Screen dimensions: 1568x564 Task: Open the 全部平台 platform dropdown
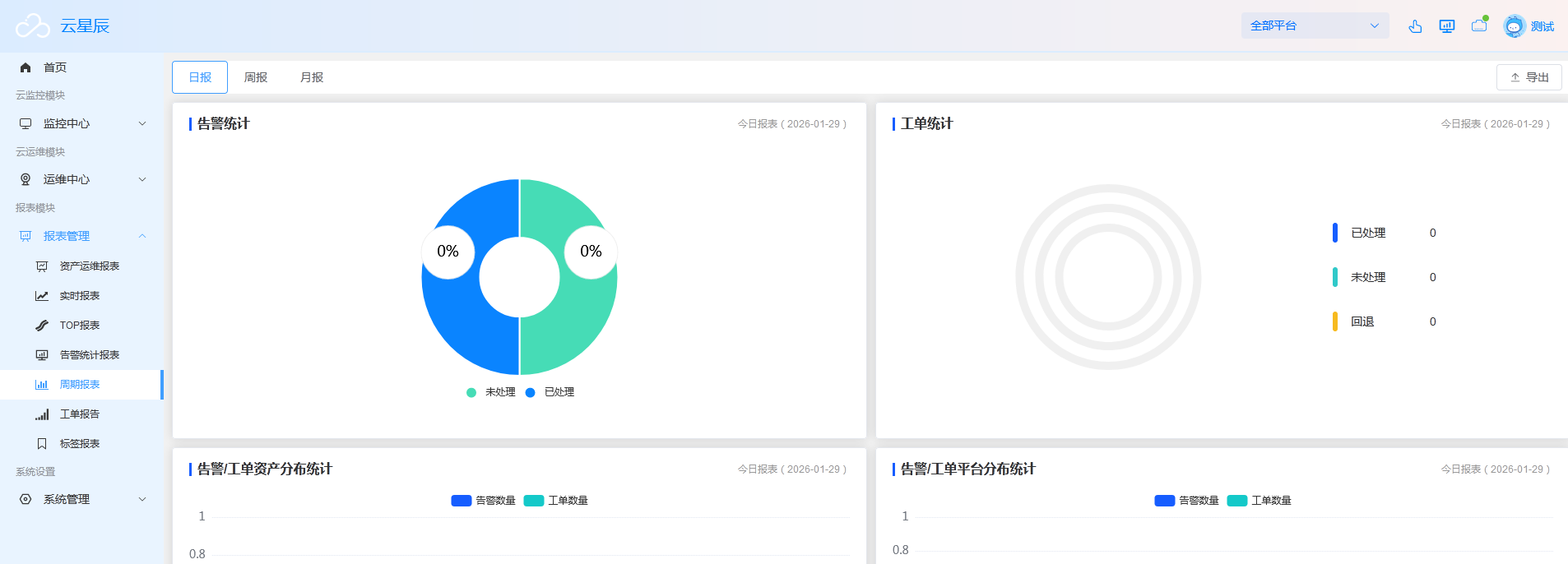point(1315,25)
